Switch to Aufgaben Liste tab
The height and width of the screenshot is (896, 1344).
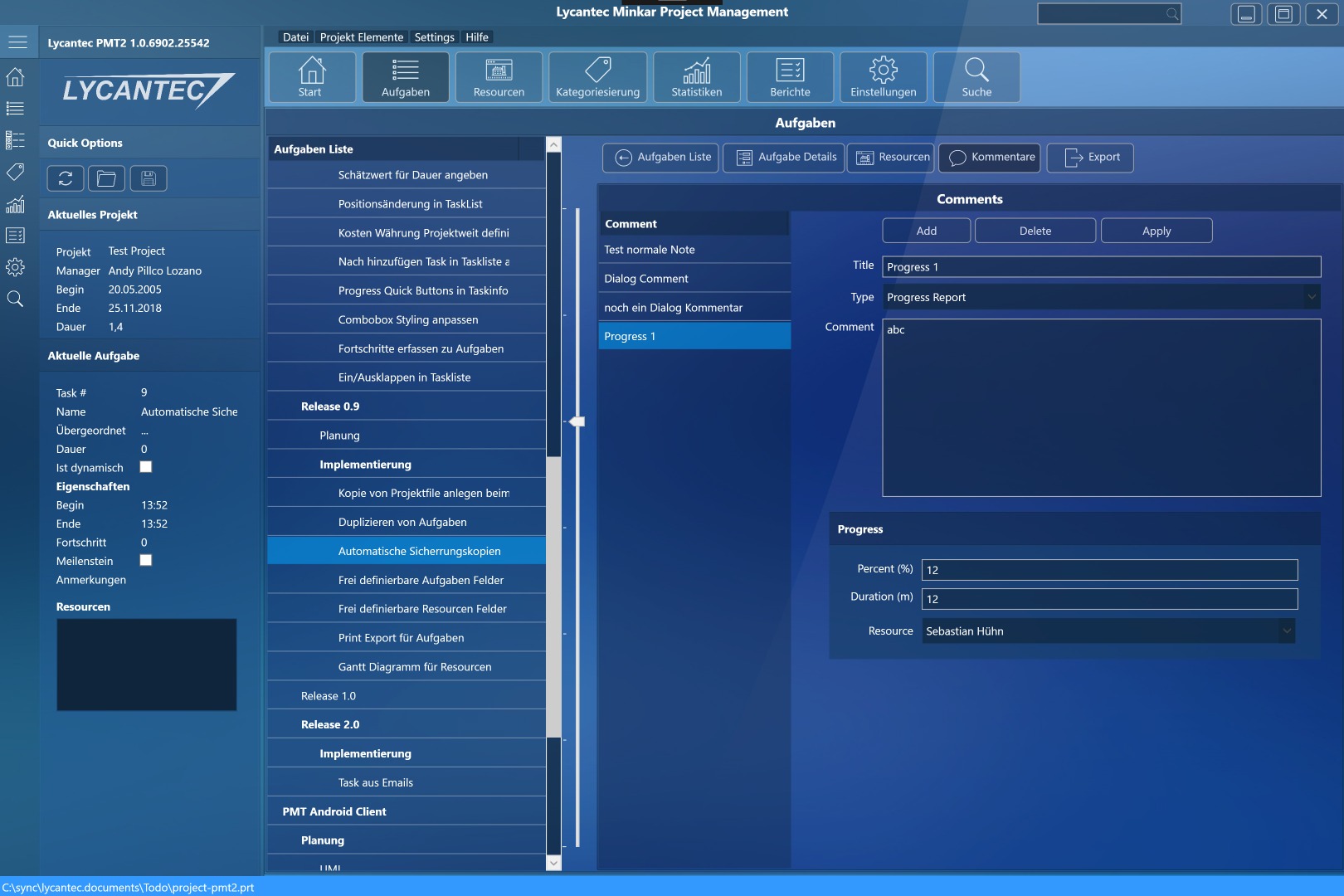pyautogui.click(x=661, y=158)
